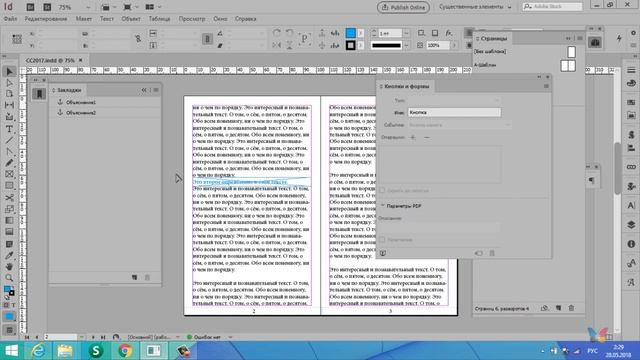Click the paragraph mark floating panel icon
The image size is (640, 360).
[591, 180]
